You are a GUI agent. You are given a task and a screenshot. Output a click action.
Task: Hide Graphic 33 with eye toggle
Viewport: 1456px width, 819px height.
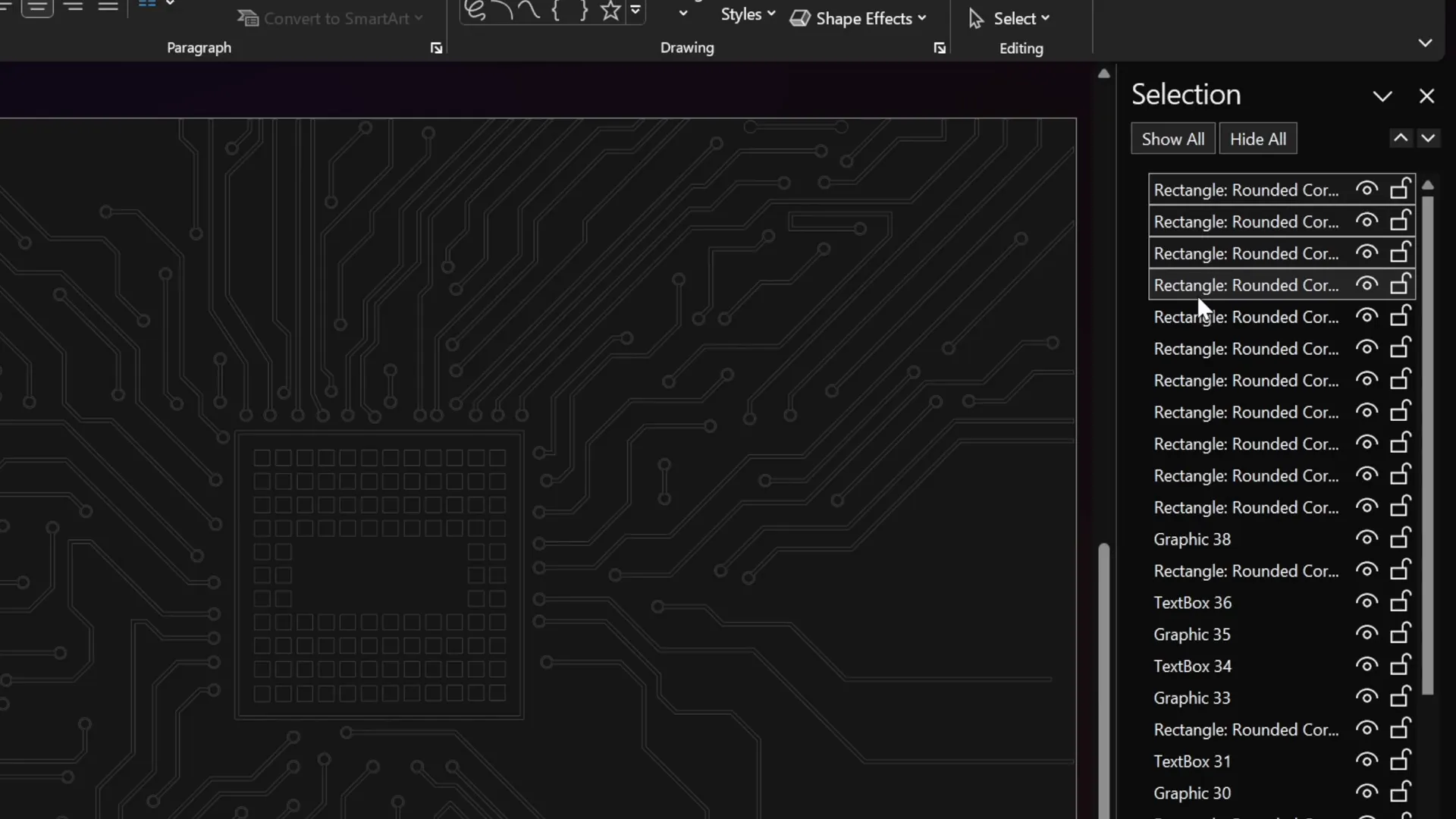(1367, 698)
